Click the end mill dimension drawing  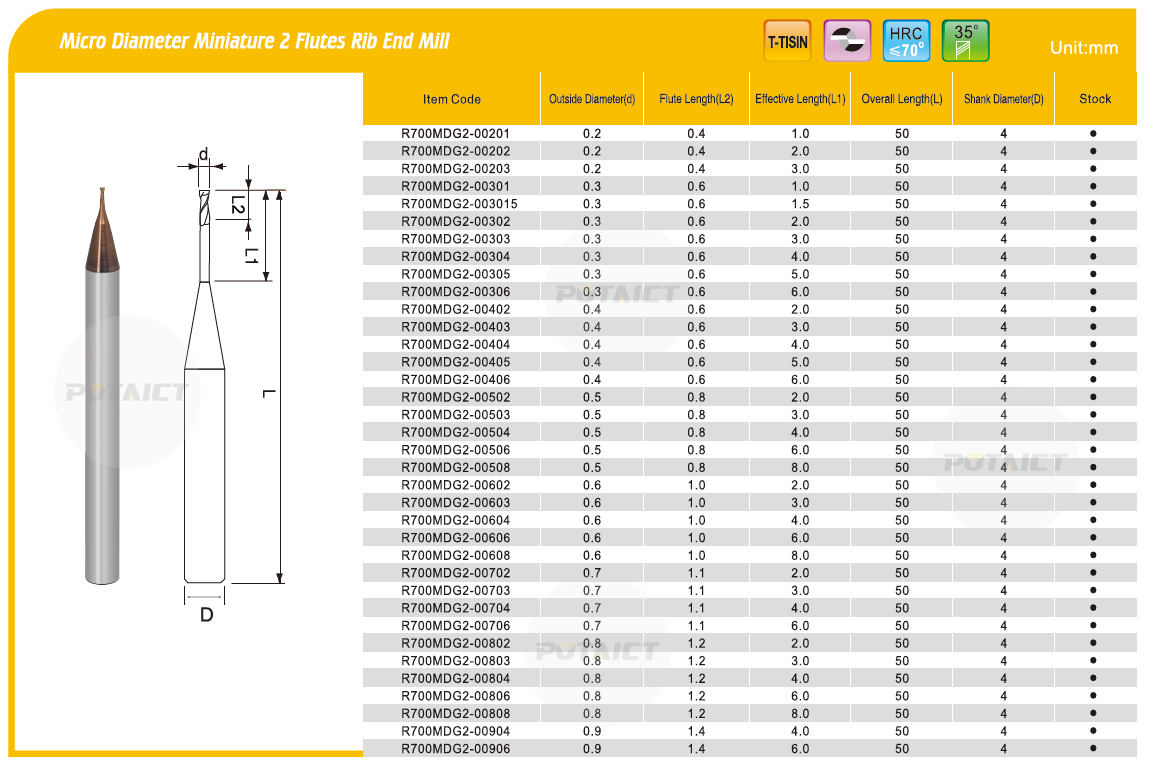tap(231, 385)
